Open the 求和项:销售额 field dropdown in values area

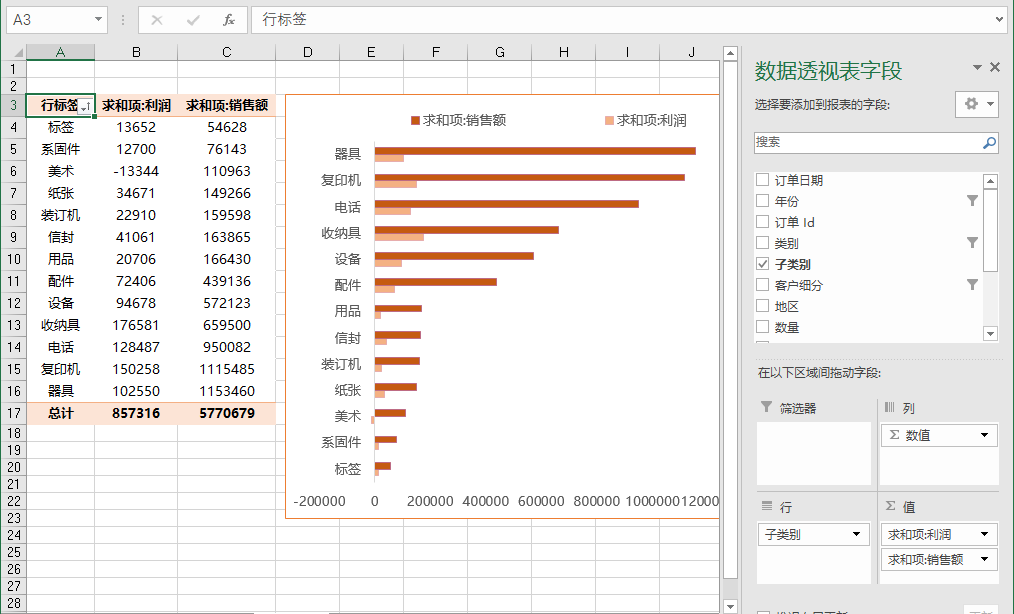(x=984, y=559)
